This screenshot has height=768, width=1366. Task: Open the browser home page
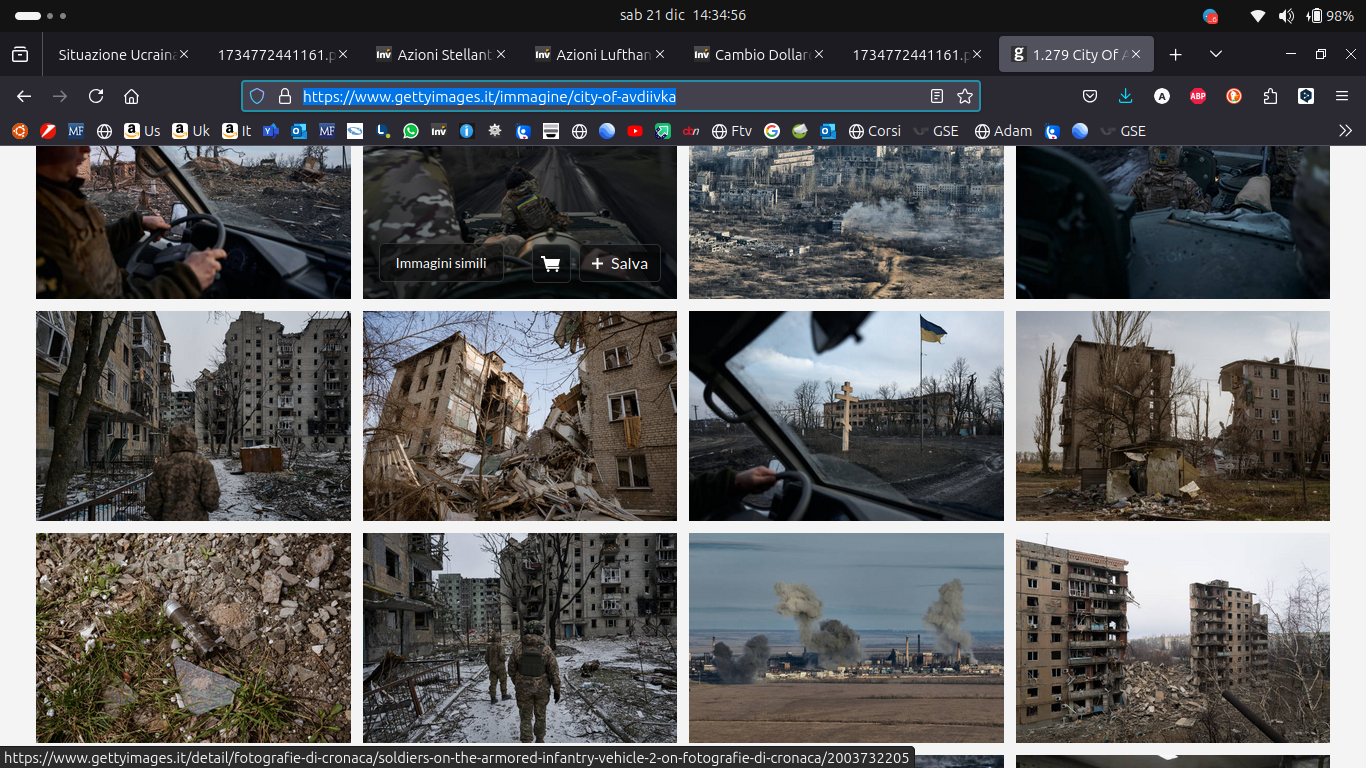coord(131,96)
